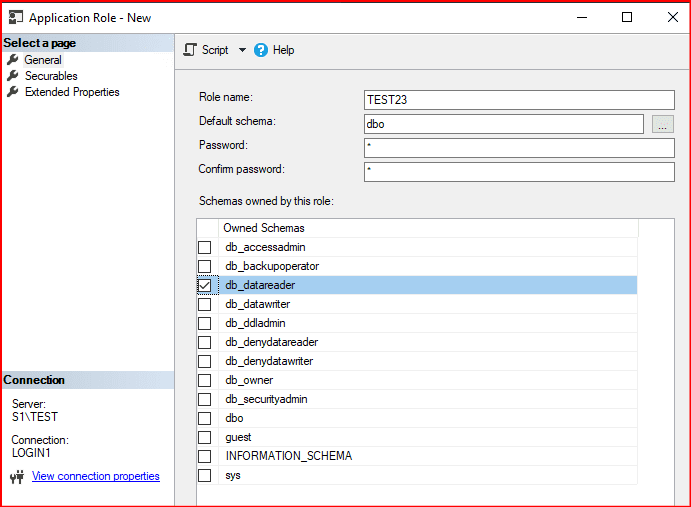Focus the Confirm password field
The height and width of the screenshot is (507, 691).
519,172
